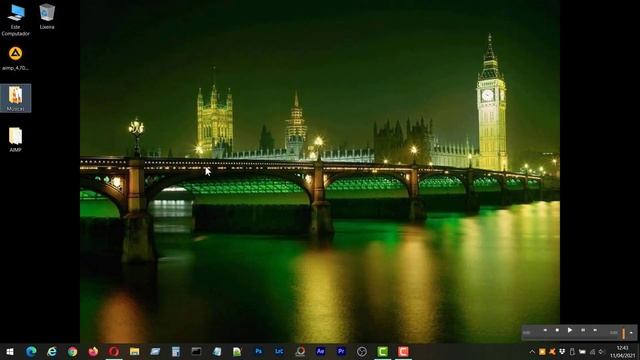The height and width of the screenshot is (360, 640).
Task: Launch Microsoft Edge from the taskbar
Action: [x=31, y=351]
